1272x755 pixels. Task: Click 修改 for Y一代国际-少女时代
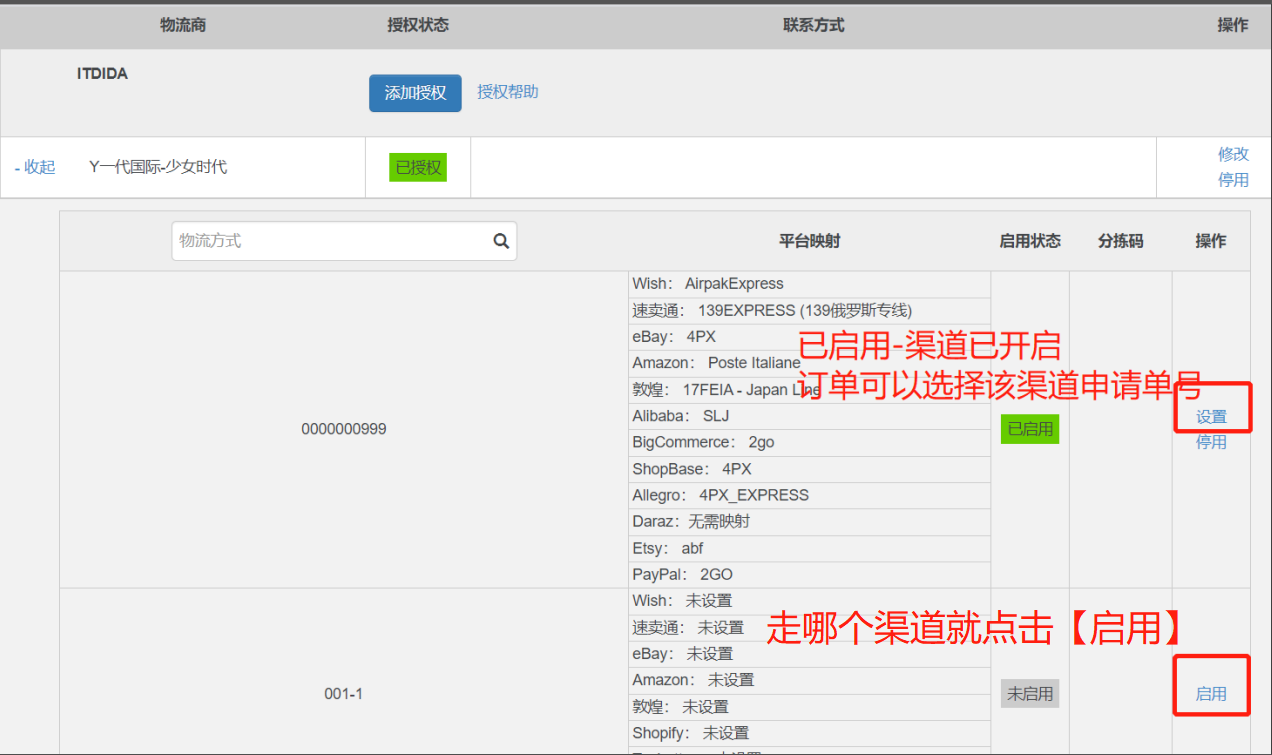tap(1233, 154)
